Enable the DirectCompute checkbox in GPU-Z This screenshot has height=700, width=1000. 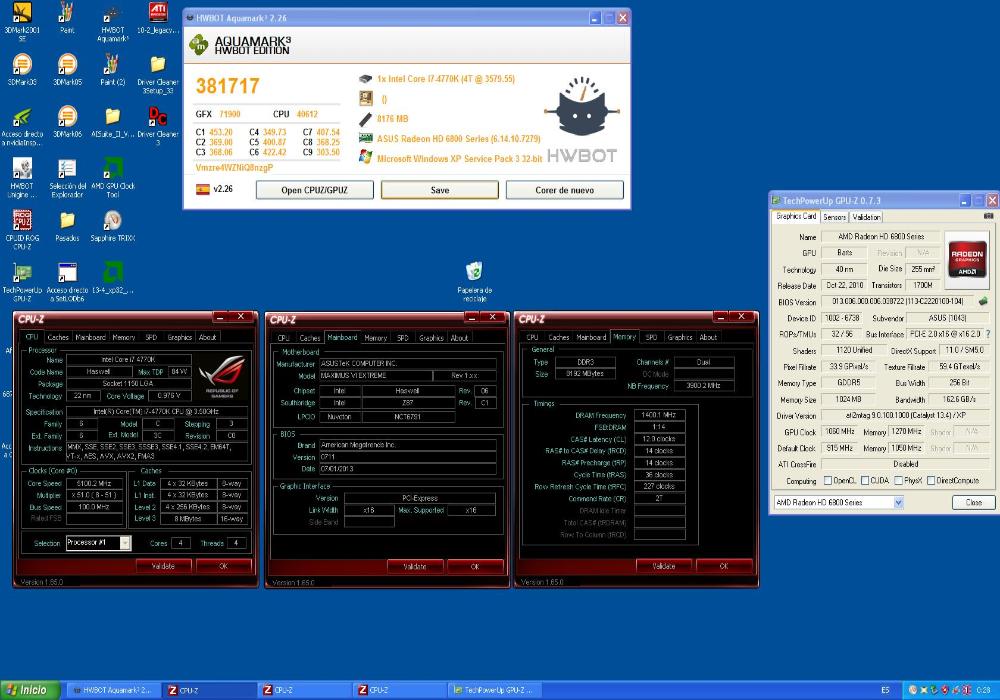tap(930, 481)
